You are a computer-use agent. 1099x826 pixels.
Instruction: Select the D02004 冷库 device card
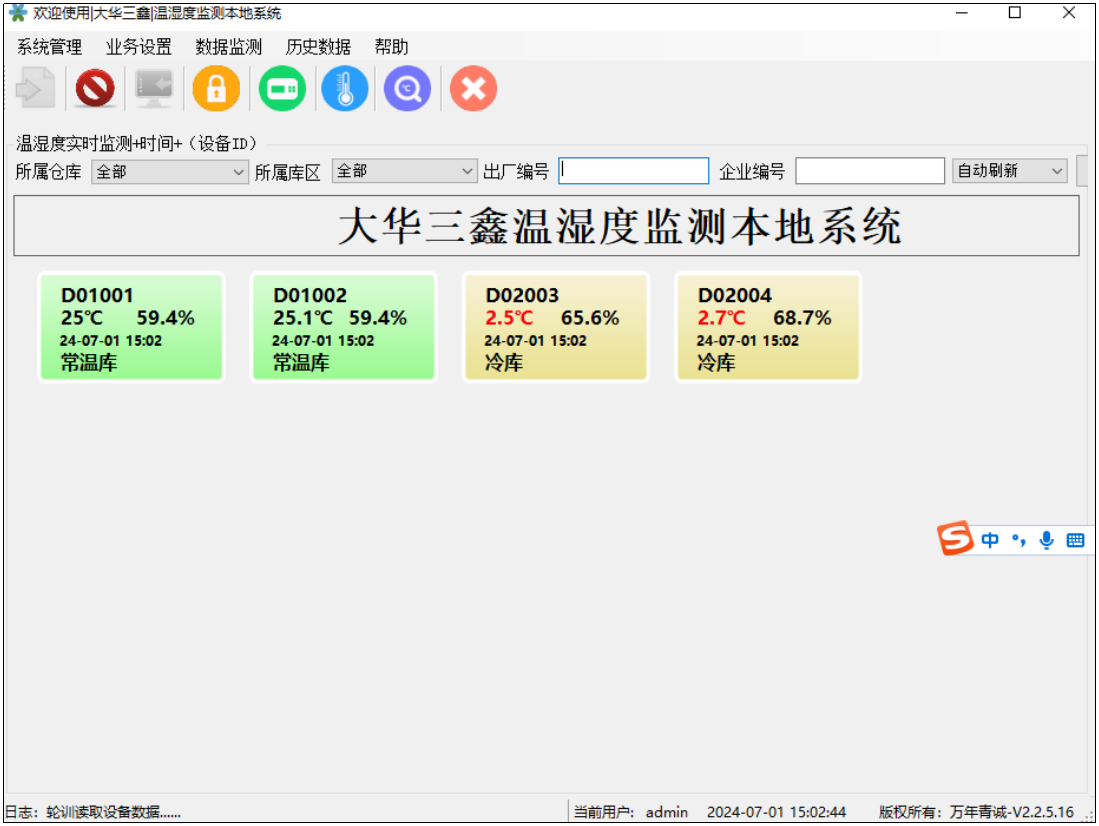pos(768,327)
